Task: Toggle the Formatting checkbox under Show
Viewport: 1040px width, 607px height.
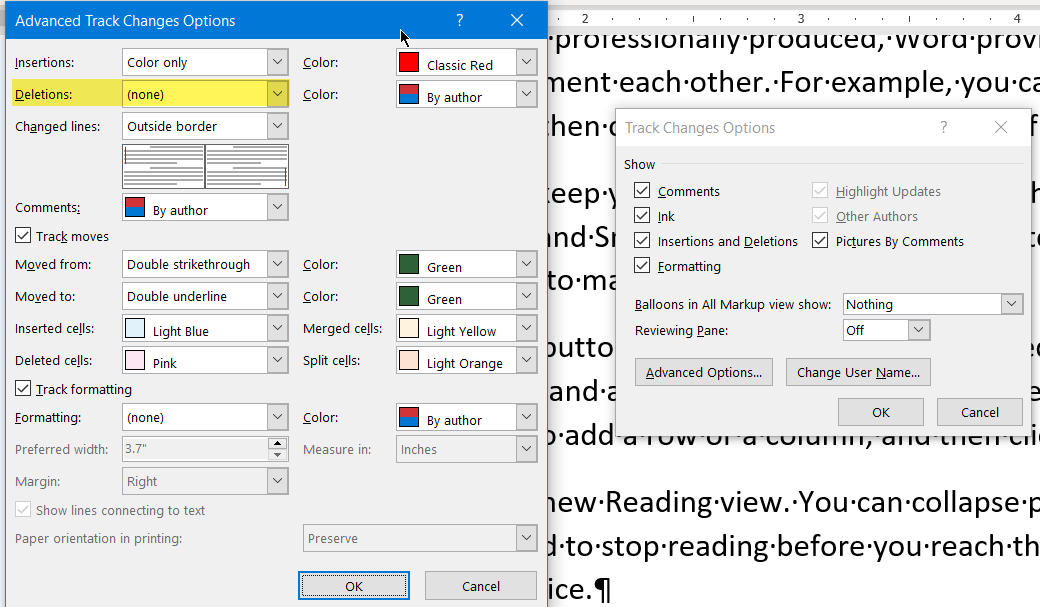Action: (642, 266)
